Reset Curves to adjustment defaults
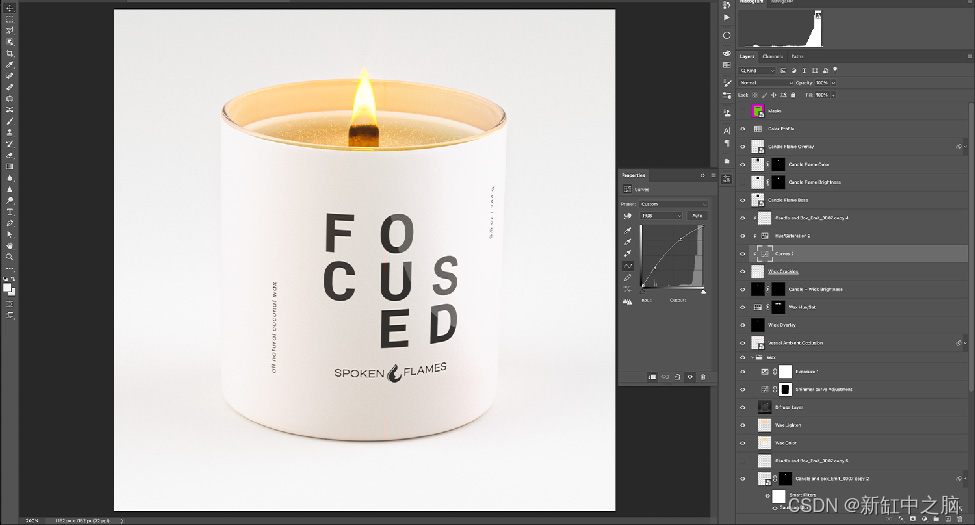 (678, 377)
